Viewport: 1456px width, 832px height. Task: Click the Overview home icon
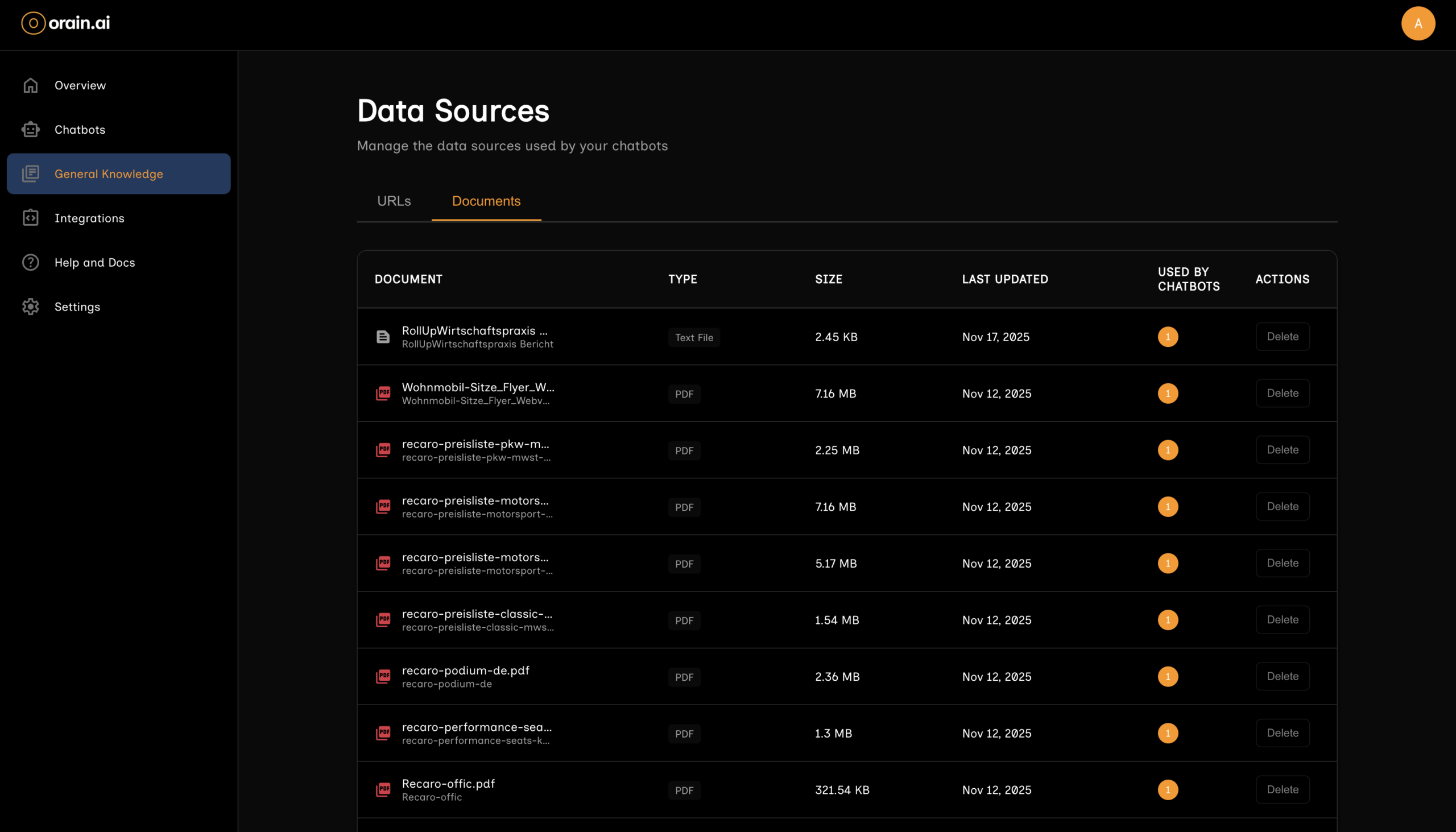pyautogui.click(x=30, y=85)
